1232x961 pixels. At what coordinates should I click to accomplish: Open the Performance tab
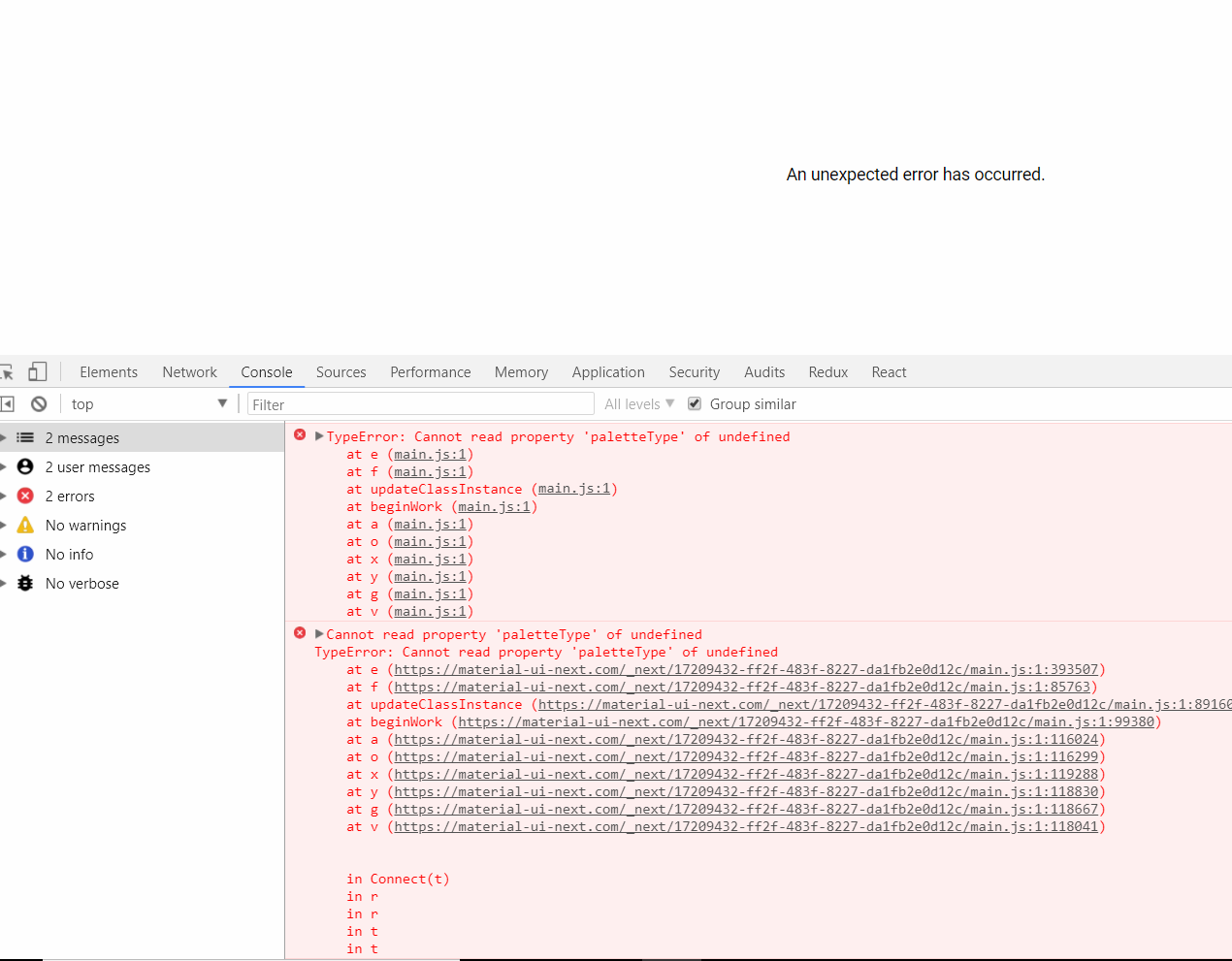(431, 372)
